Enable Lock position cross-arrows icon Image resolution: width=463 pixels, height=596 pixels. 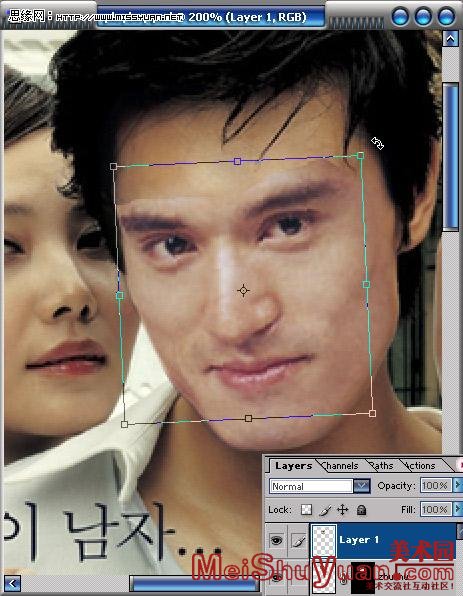coord(342,509)
